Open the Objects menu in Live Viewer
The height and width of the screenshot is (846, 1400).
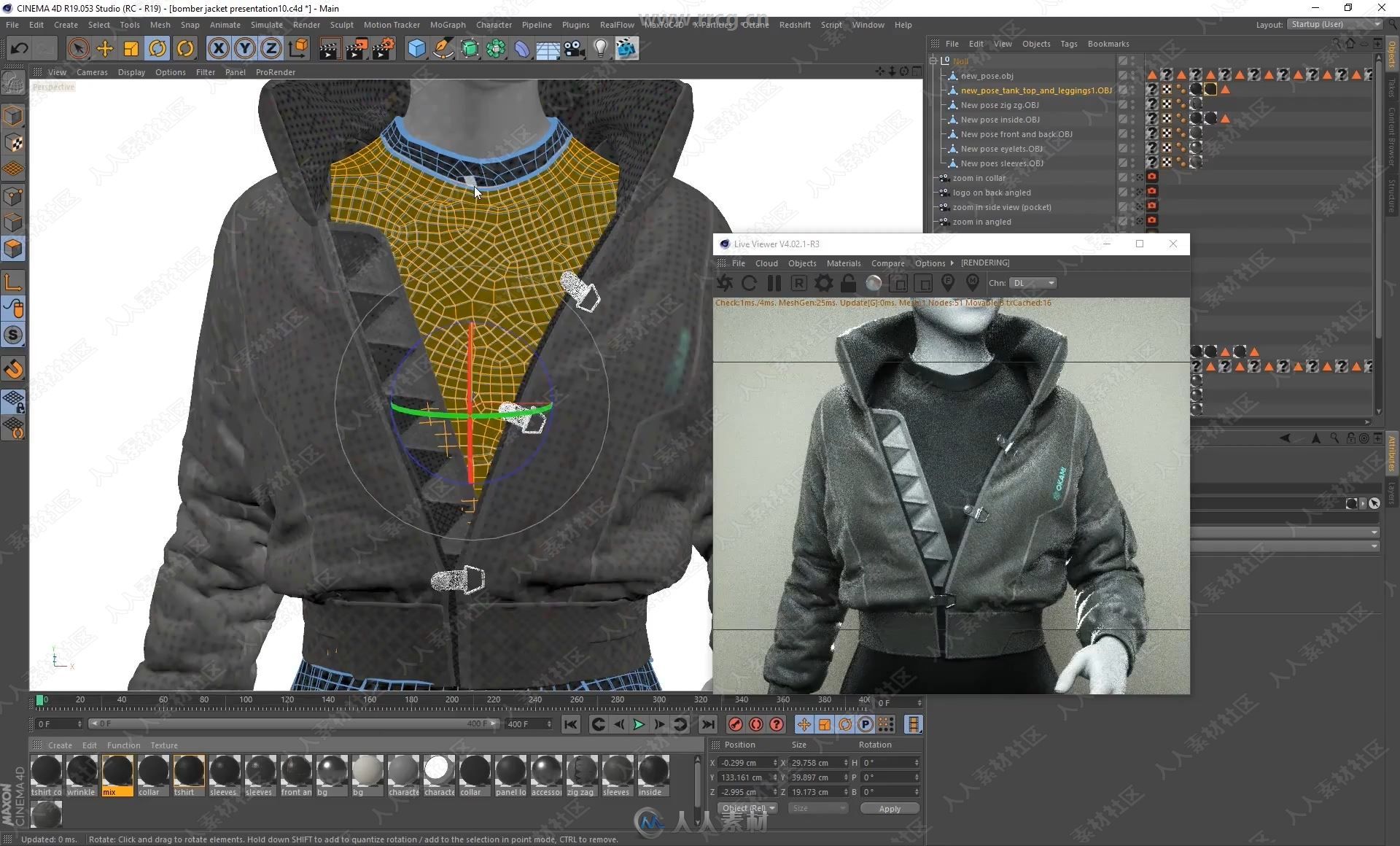pyautogui.click(x=802, y=262)
